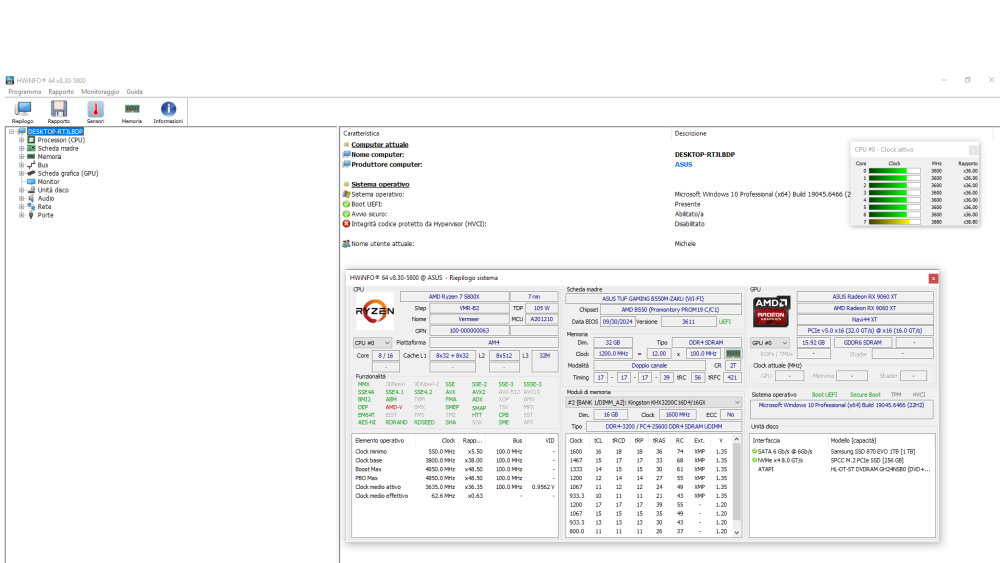Select the Audio tree item label
This screenshot has height=563, width=1000.
[x=46, y=198]
